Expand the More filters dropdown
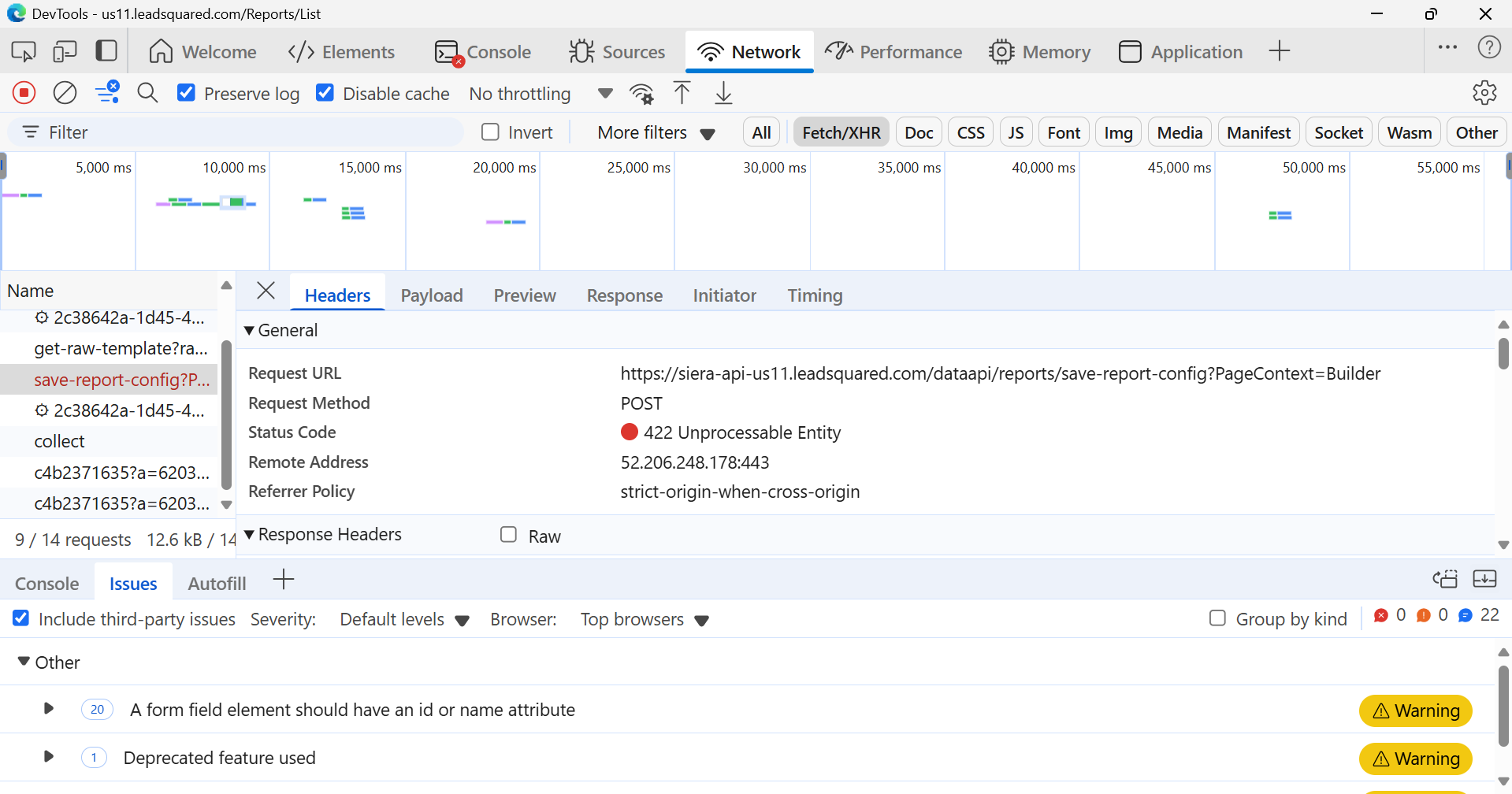The image size is (1512, 794). (656, 132)
